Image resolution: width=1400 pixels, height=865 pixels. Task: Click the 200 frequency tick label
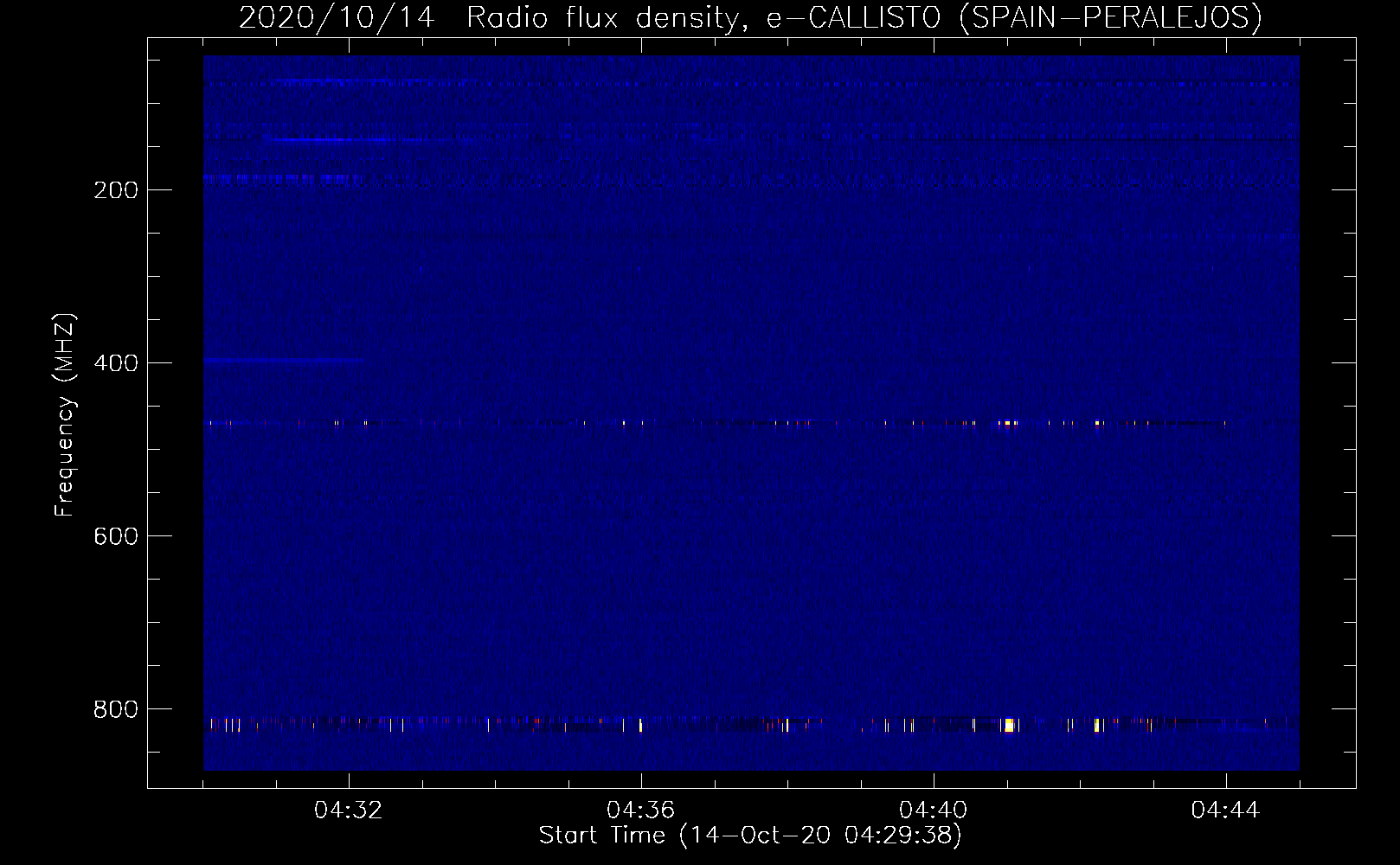click(x=116, y=190)
